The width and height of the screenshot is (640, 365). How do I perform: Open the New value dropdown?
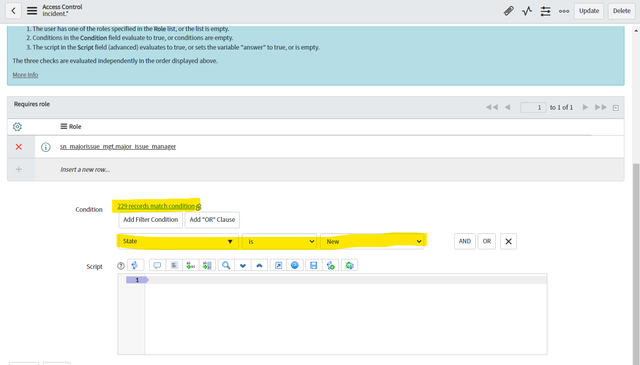tap(372, 241)
